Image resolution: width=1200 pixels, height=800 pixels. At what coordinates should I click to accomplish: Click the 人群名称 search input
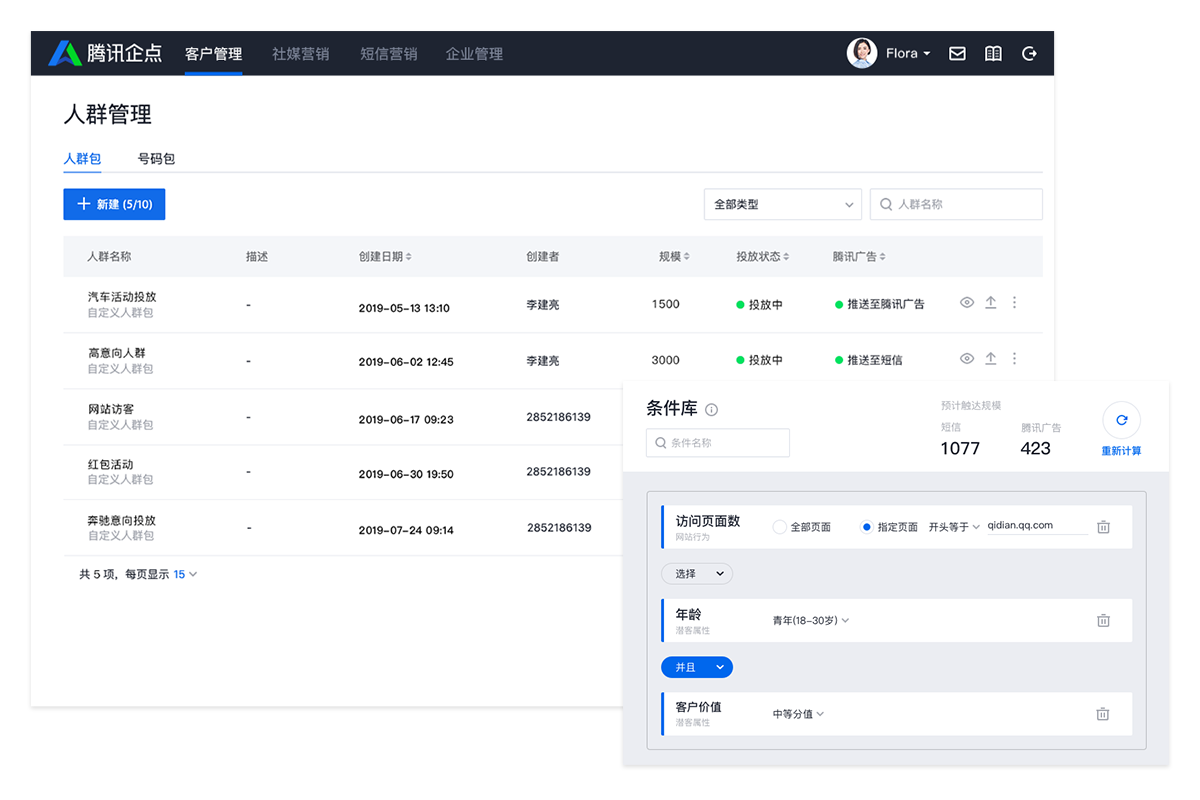956,204
